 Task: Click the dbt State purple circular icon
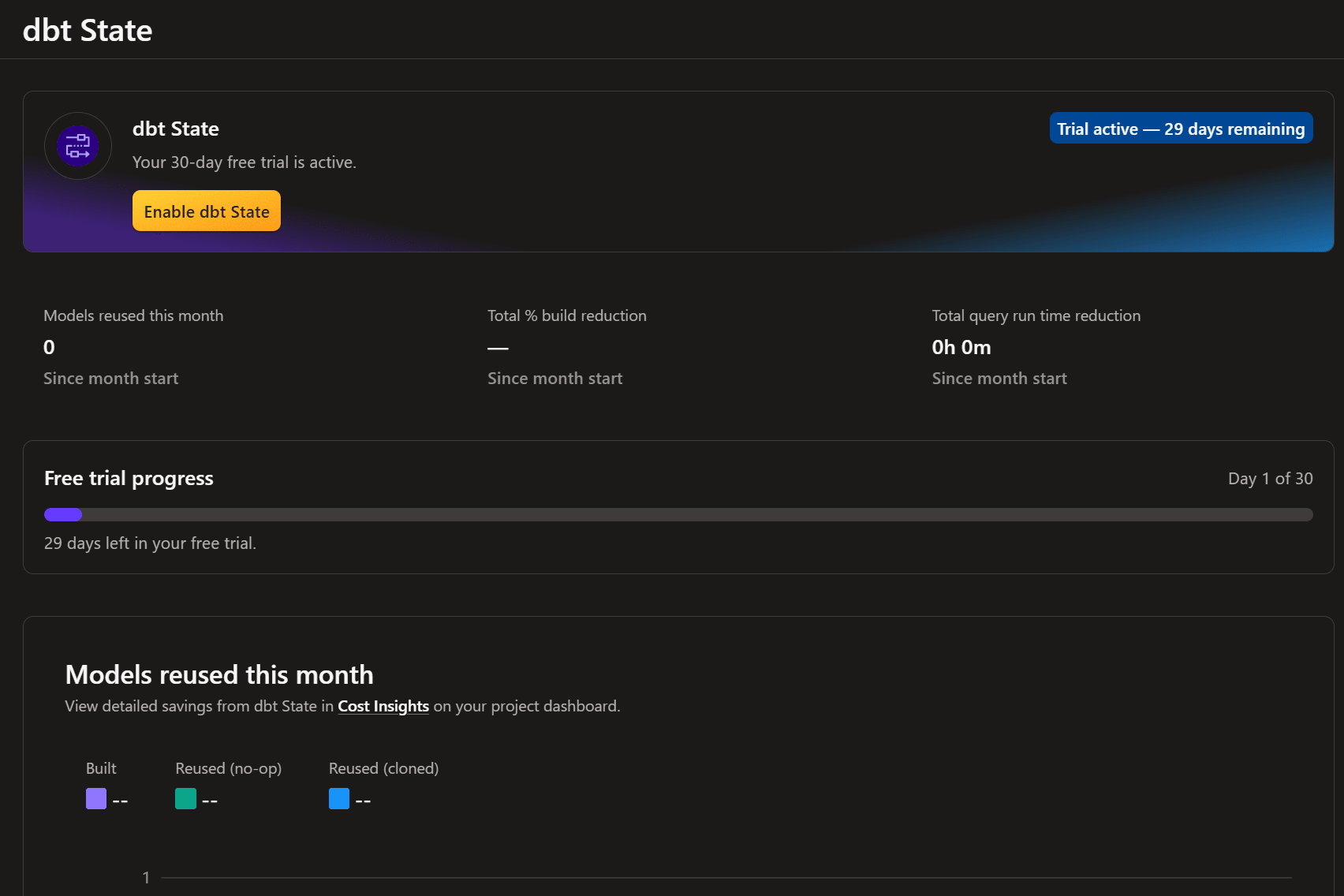(78, 146)
